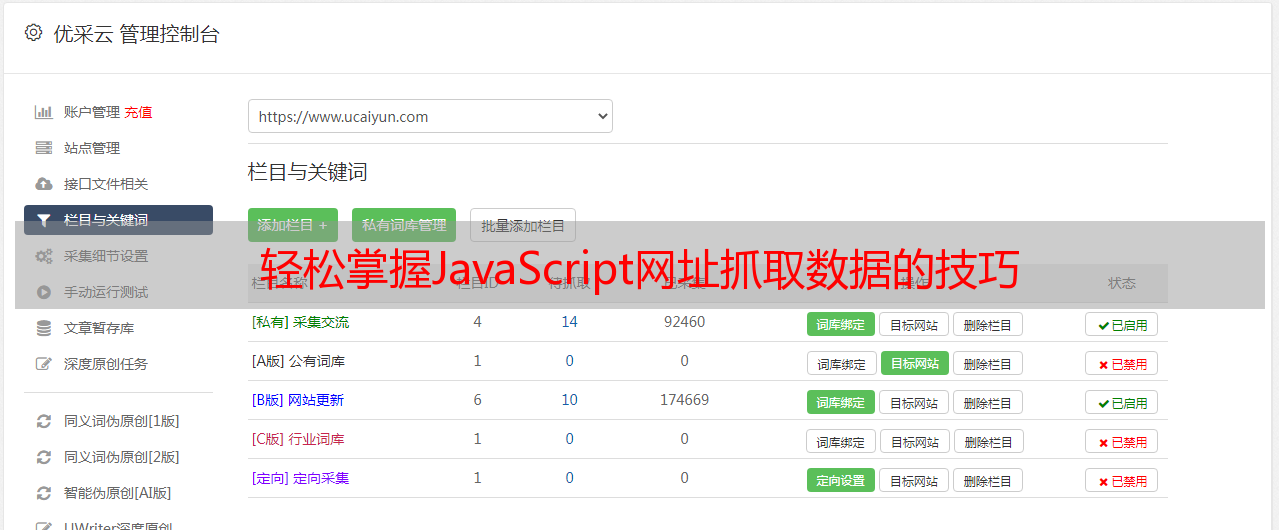Click refresh icon for 智能伪原创[AI版]
Image resolution: width=1279 pixels, height=530 pixels.
(43, 493)
